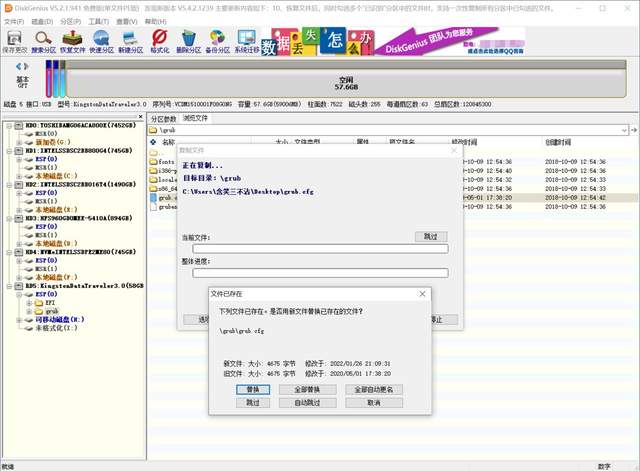Click the 自动跳过 (Auto Skip) button
This screenshot has height=471, width=640.
coord(307,403)
